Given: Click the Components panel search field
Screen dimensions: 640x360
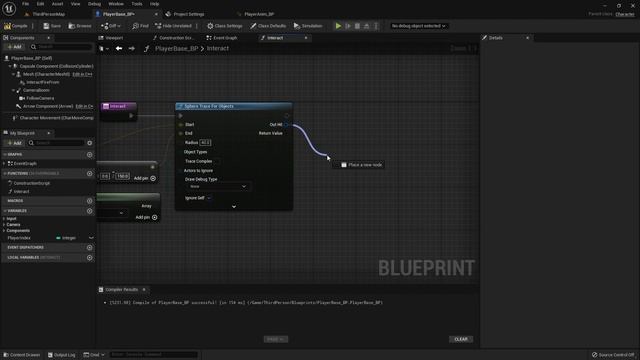Looking at the screenshot, I should coord(60,47).
